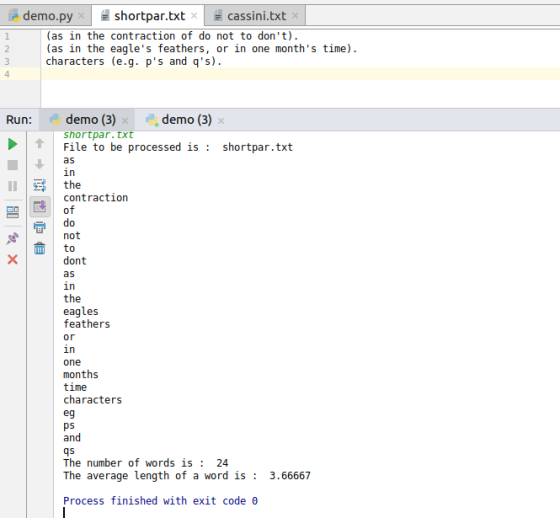This screenshot has height=518, width=560.
Task: Select the second demo (3) run tab
Action: click(x=184, y=120)
